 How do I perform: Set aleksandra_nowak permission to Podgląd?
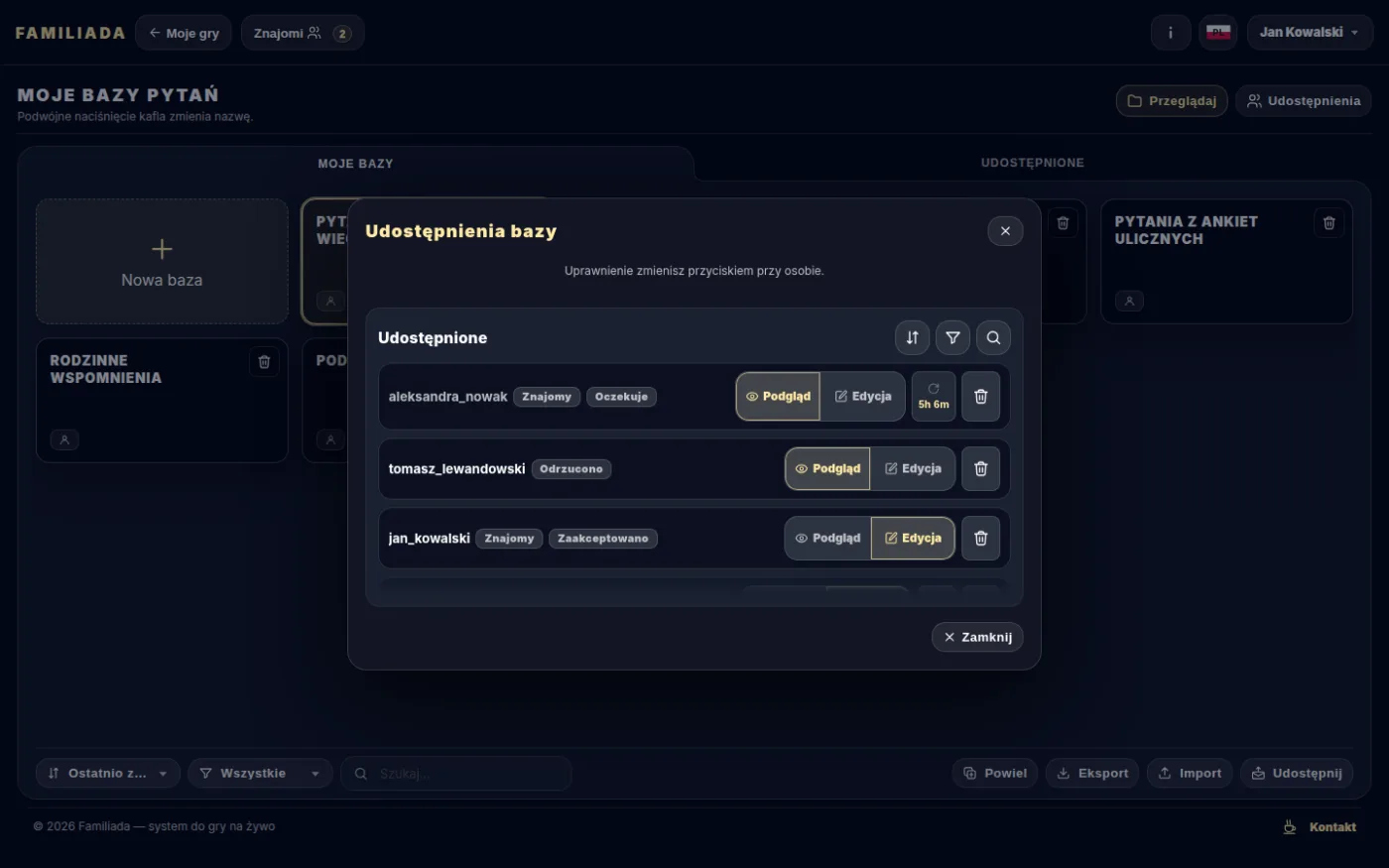[778, 397]
